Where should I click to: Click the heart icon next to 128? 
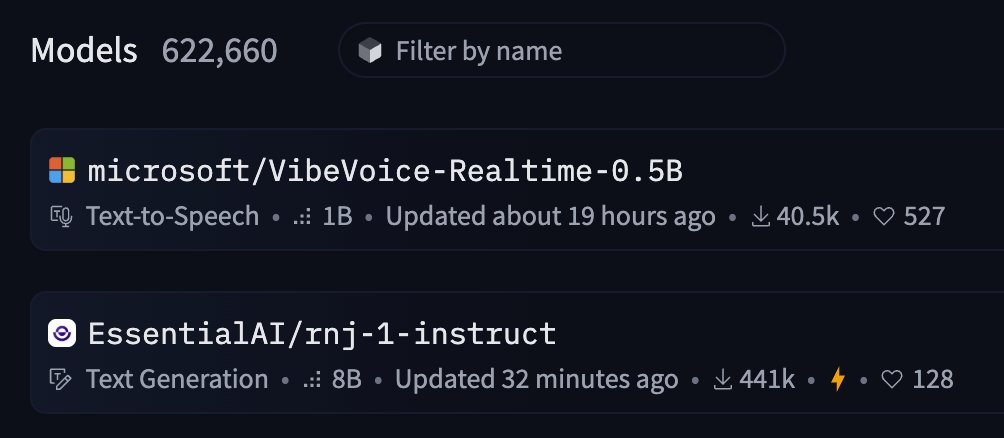tap(891, 380)
